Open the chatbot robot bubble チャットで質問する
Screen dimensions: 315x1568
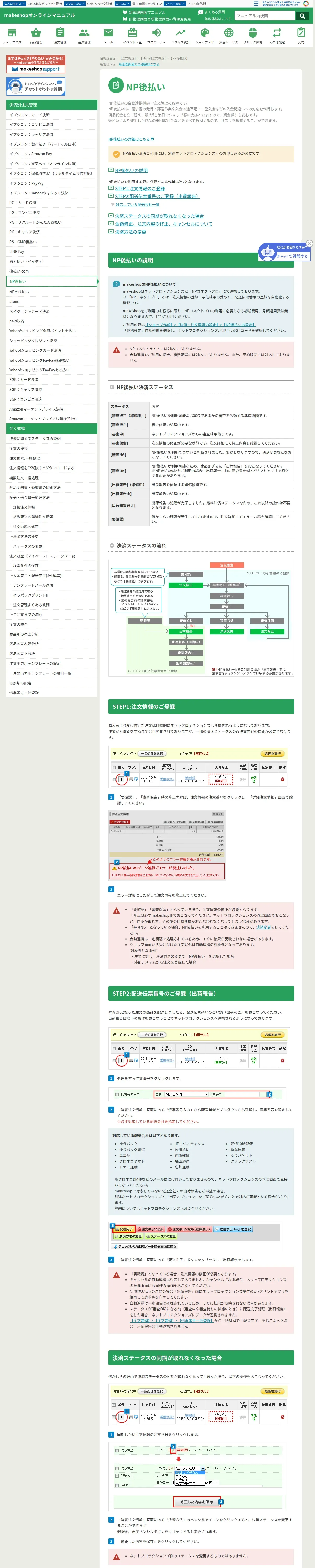click(x=284, y=251)
